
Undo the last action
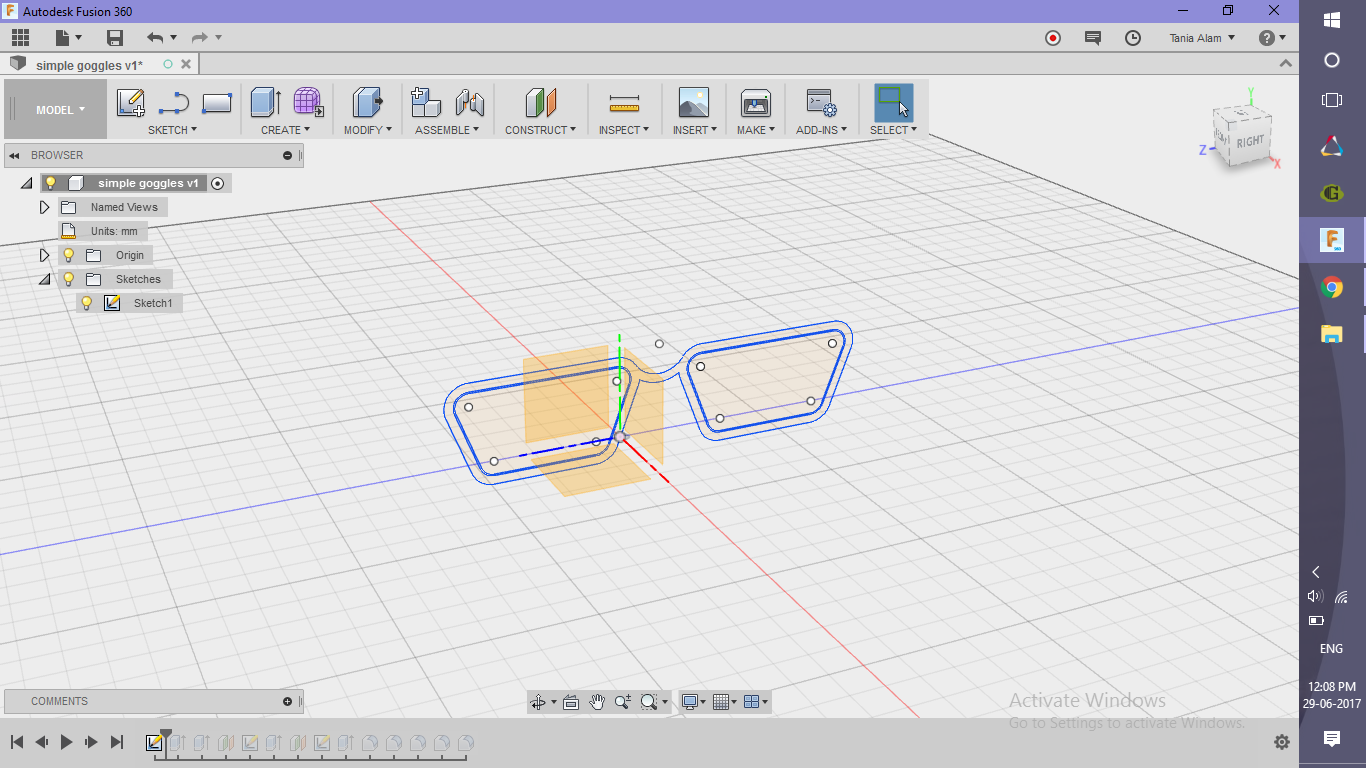coord(155,38)
